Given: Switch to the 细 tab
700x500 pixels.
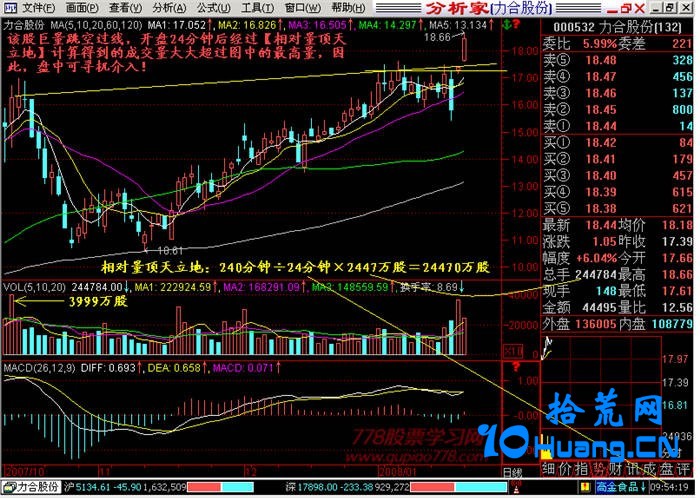Looking at the screenshot, I should pyautogui.click(x=550, y=469).
